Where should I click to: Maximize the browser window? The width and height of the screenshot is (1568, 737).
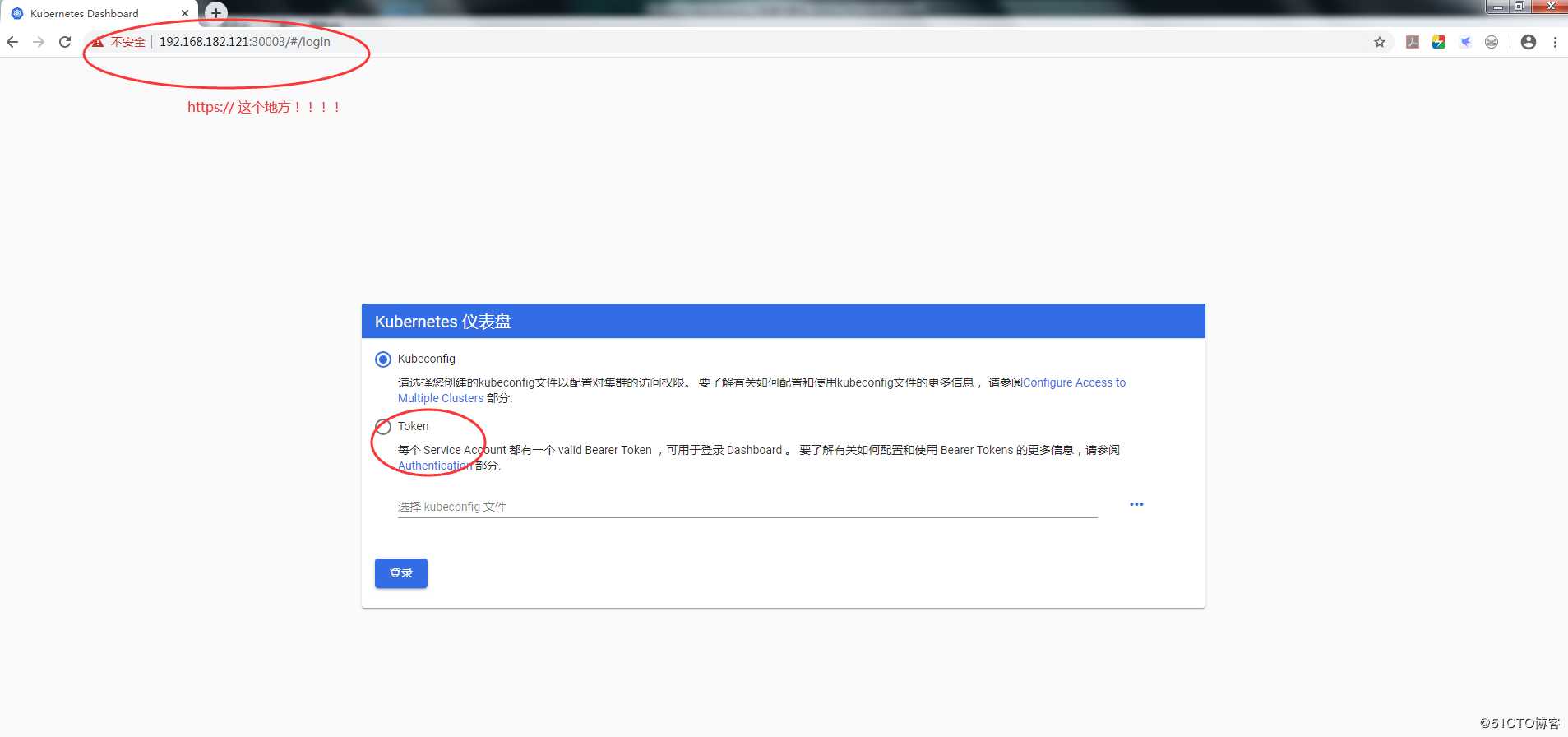1519,7
